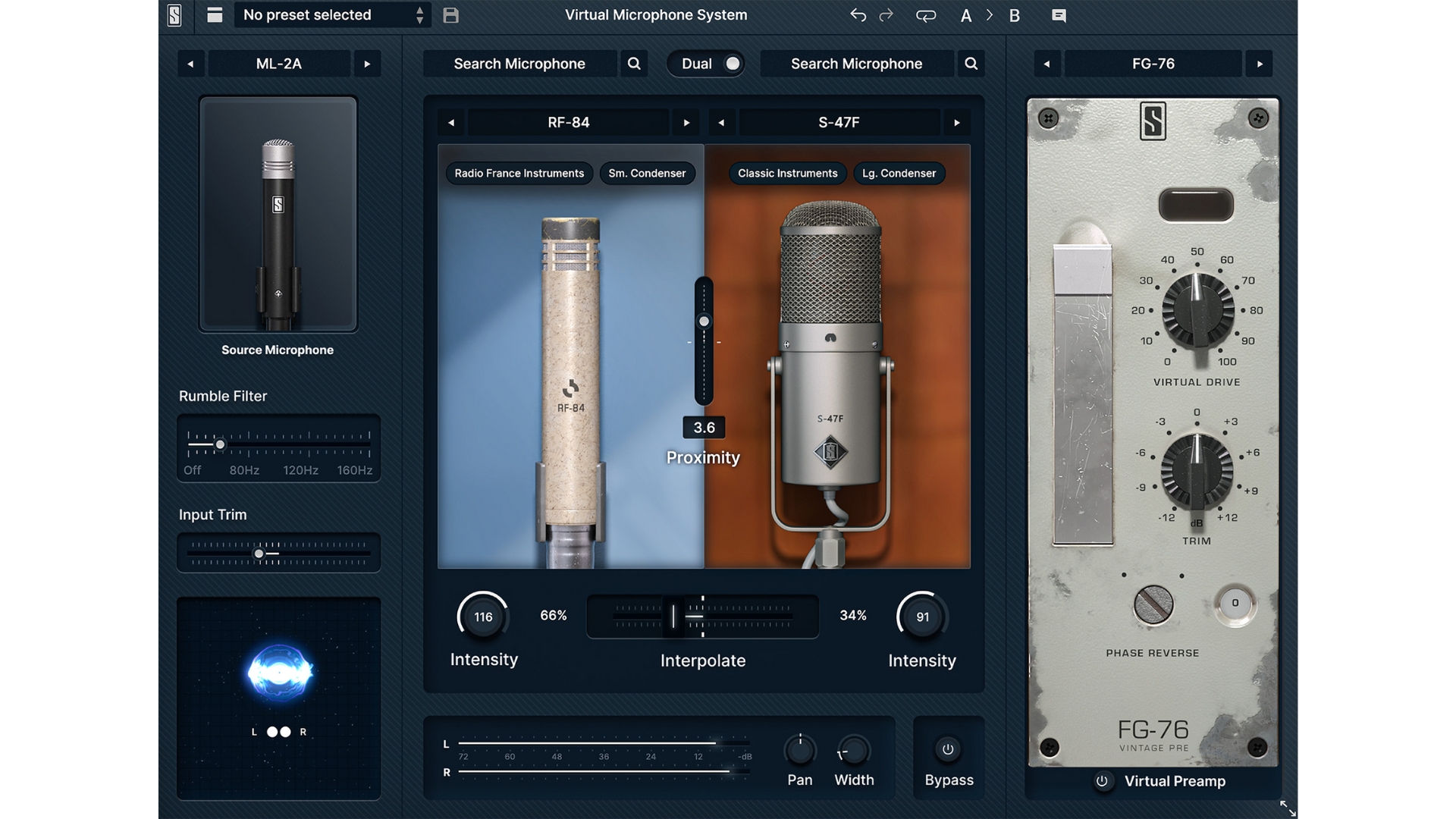This screenshot has width=1456, height=819.
Task: Select previous preamp before FG-76
Action: (x=1046, y=64)
